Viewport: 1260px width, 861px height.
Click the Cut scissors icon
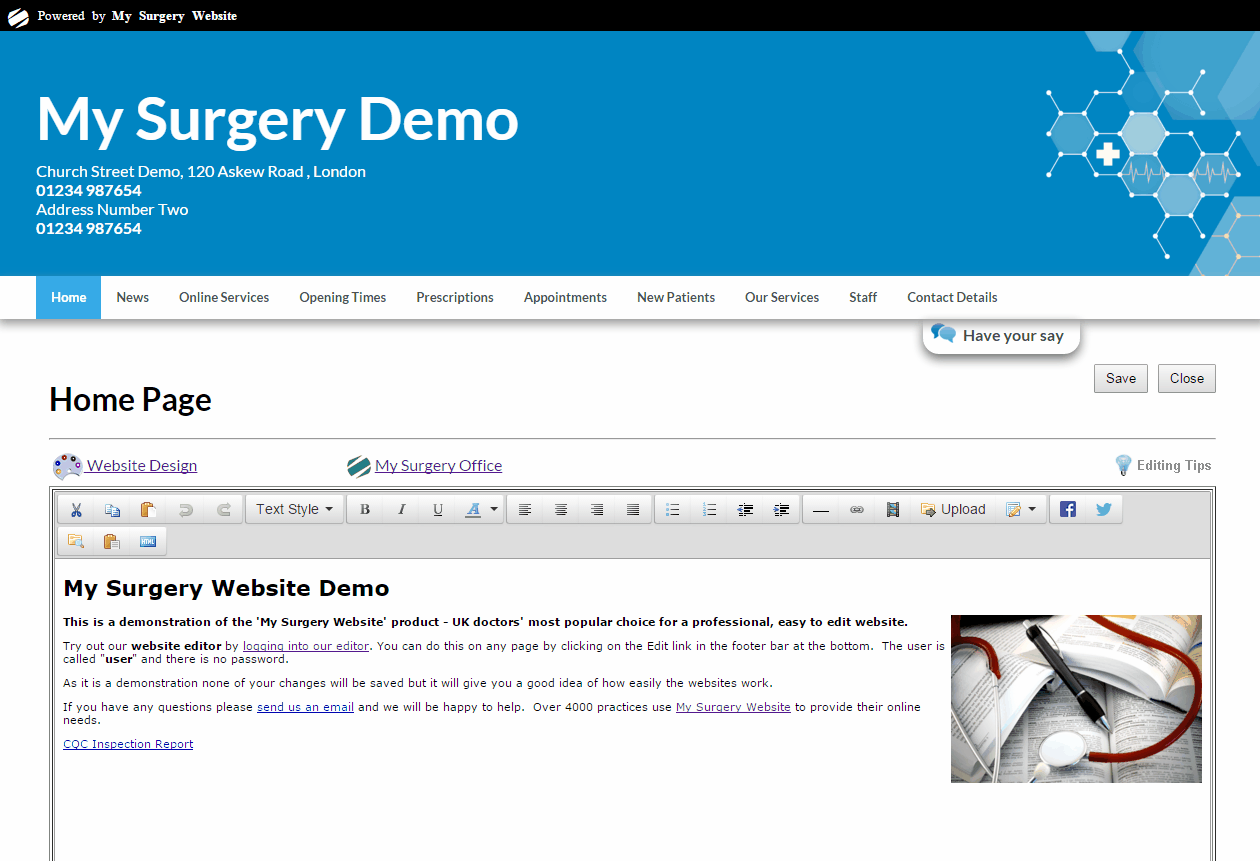tap(76, 510)
